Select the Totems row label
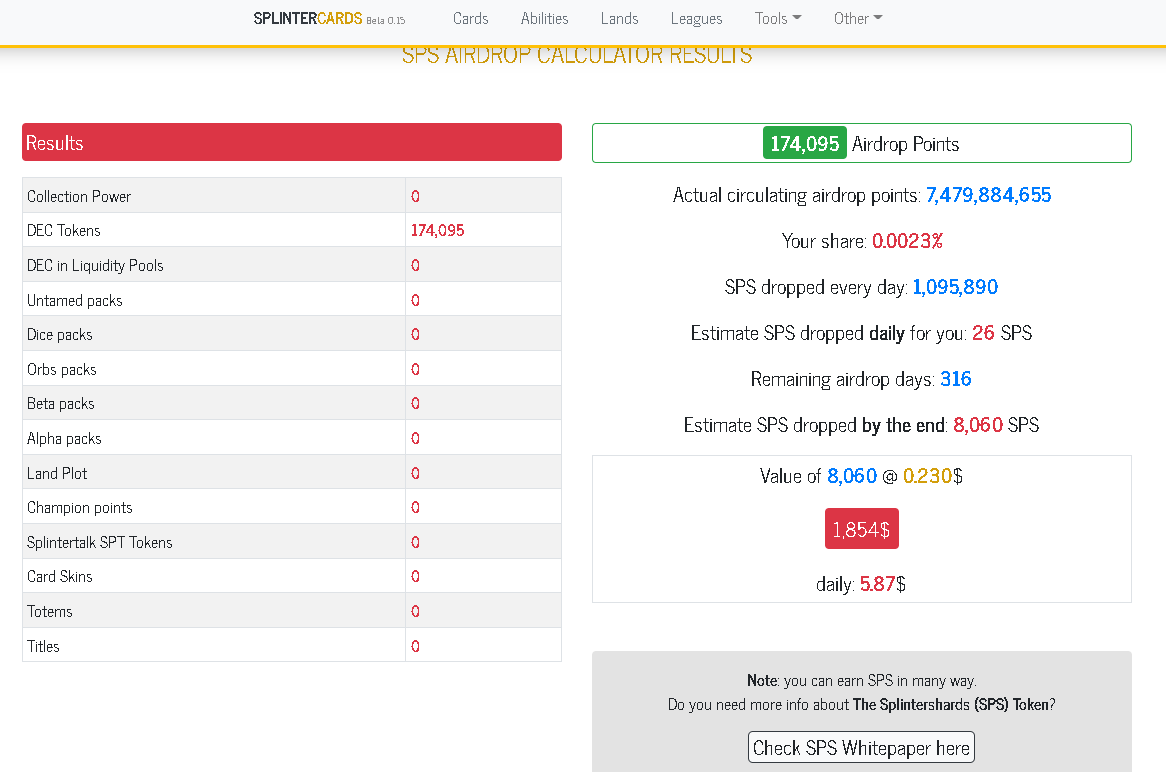Screen dimensions: 1166x772 (x=50, y=611)
